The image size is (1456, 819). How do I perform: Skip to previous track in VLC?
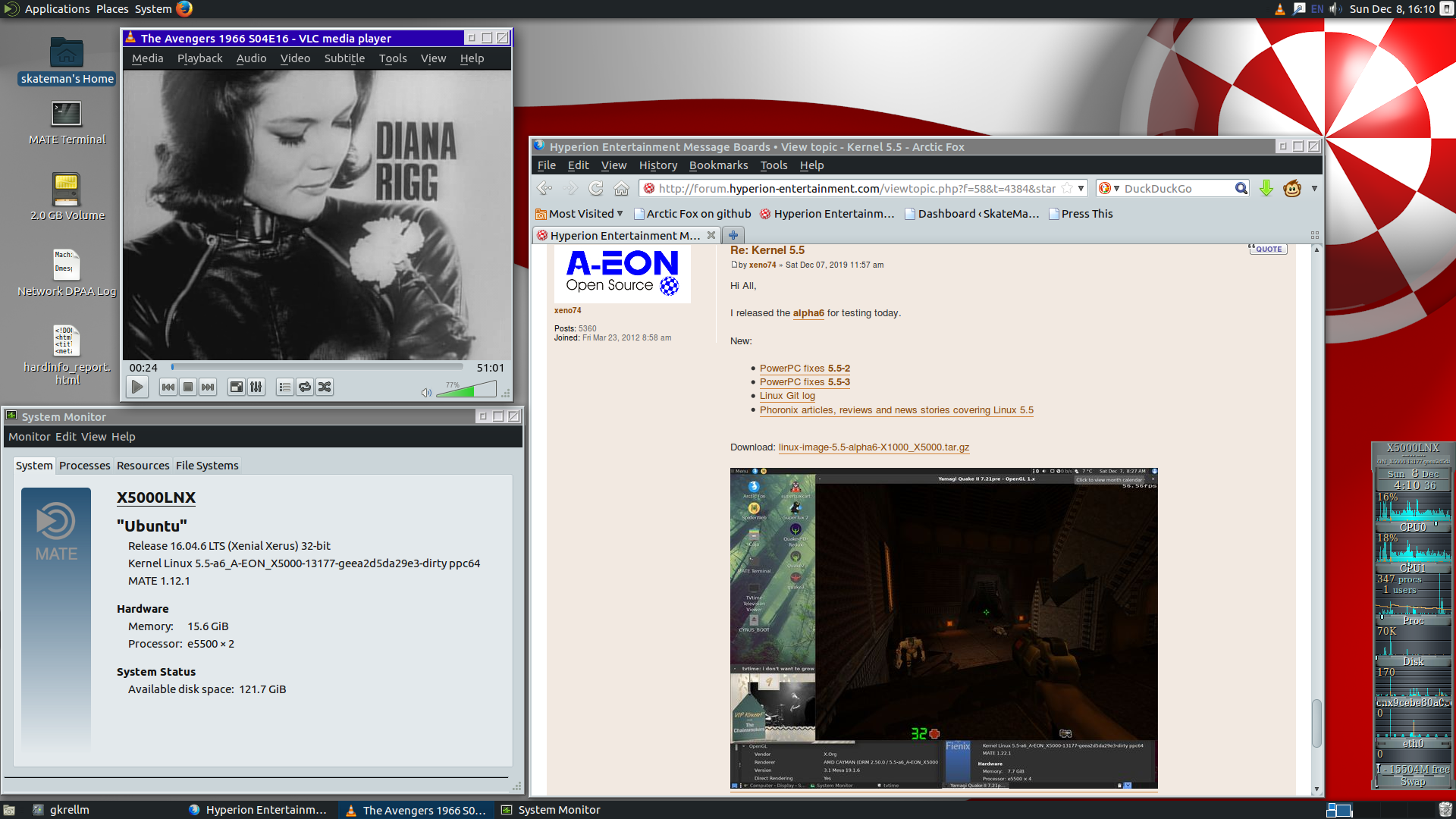point(168,388)
